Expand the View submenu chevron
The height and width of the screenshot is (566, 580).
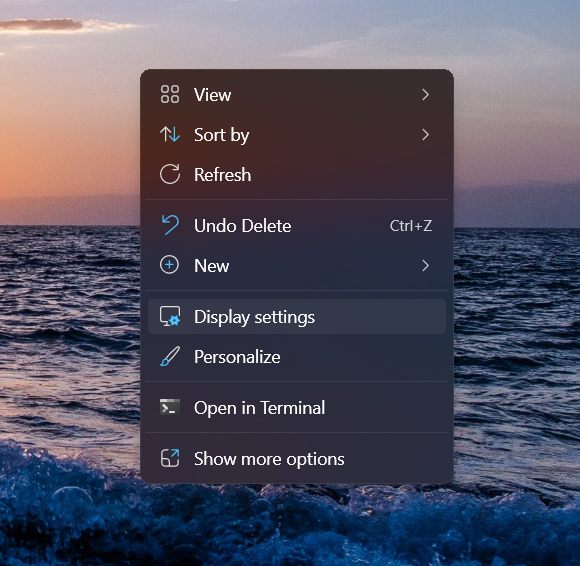(x=425, y=95)
